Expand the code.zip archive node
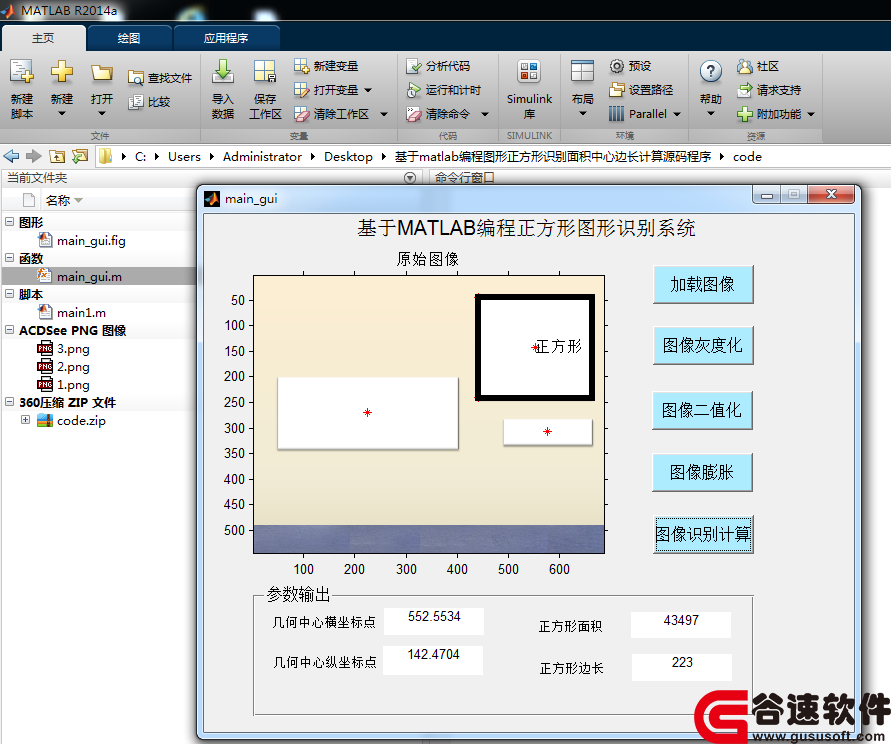Screen dimensions: 891x744 click(25, 419)
